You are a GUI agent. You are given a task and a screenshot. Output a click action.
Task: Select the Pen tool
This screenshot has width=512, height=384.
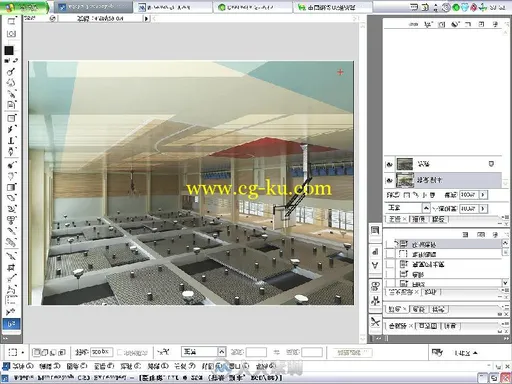(x=11, y=152)
